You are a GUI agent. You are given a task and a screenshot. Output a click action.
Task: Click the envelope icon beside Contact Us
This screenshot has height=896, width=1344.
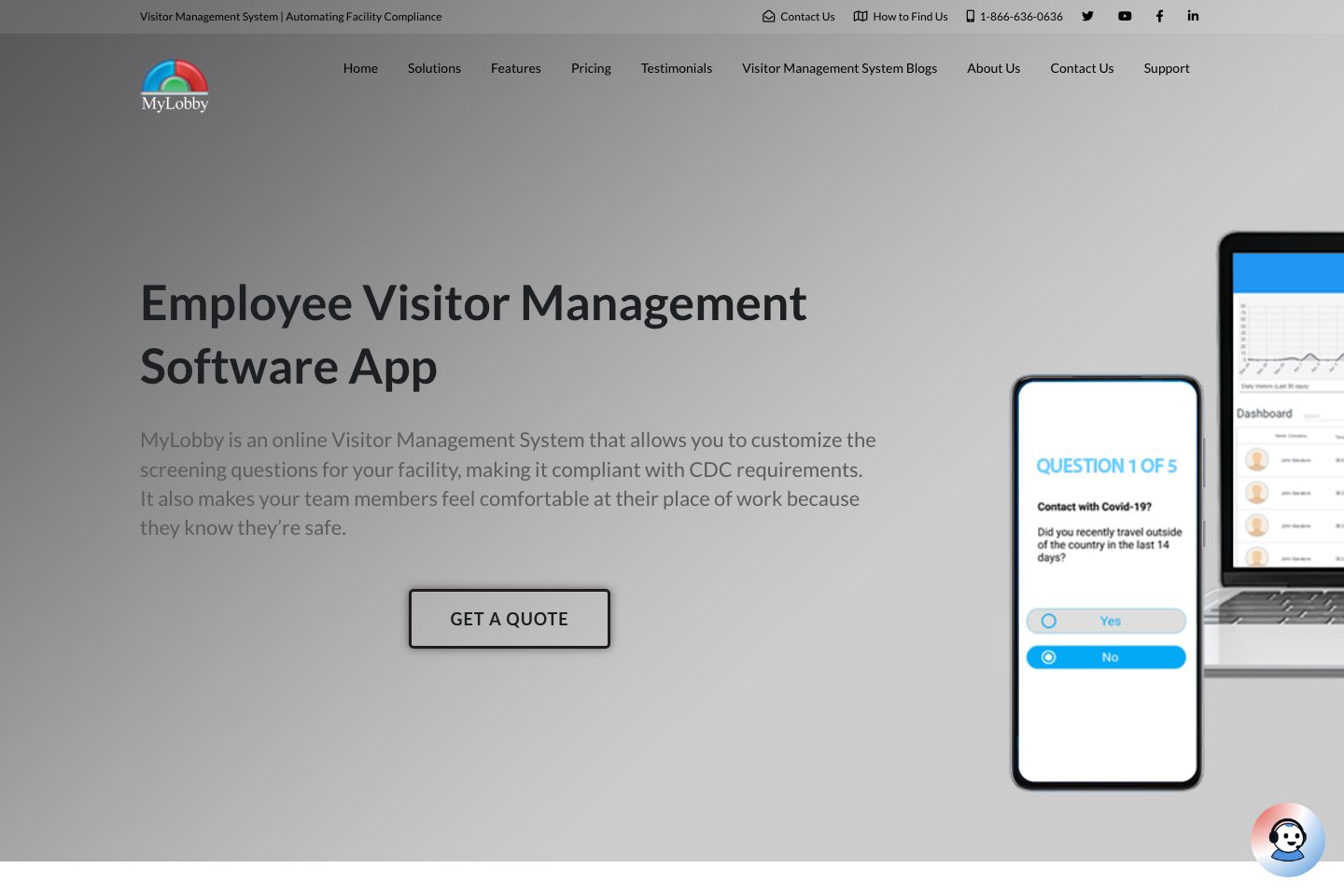click(768, 16)
